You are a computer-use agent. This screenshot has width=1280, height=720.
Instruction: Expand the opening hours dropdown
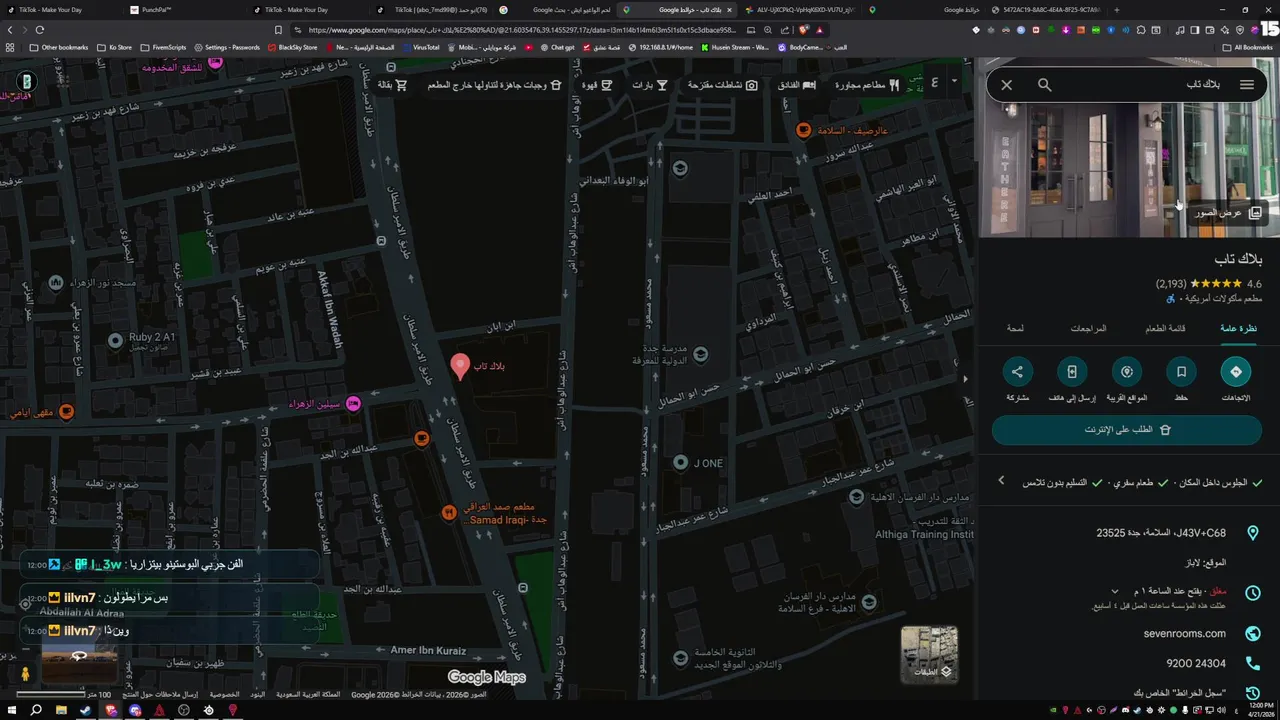click(1115, 591)
